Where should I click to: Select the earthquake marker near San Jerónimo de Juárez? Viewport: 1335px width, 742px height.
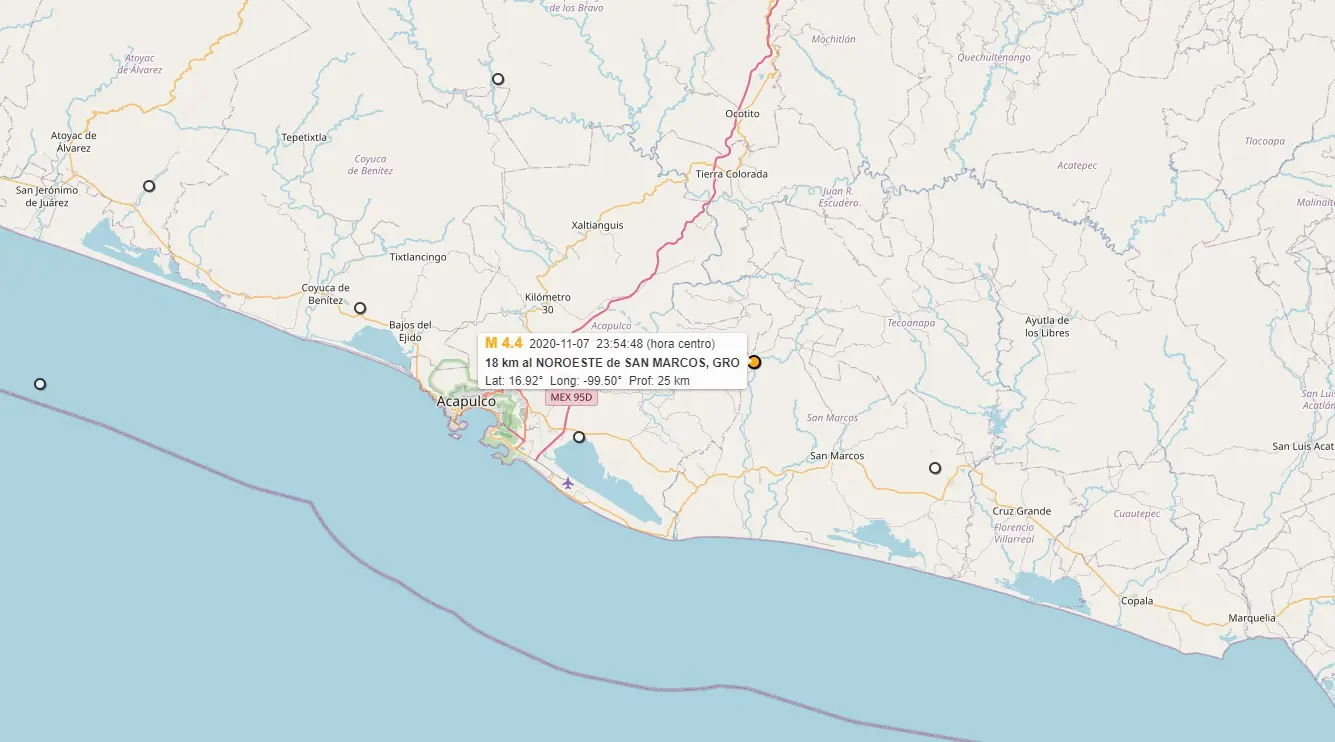pyautogui.click(x=149, y=186)
